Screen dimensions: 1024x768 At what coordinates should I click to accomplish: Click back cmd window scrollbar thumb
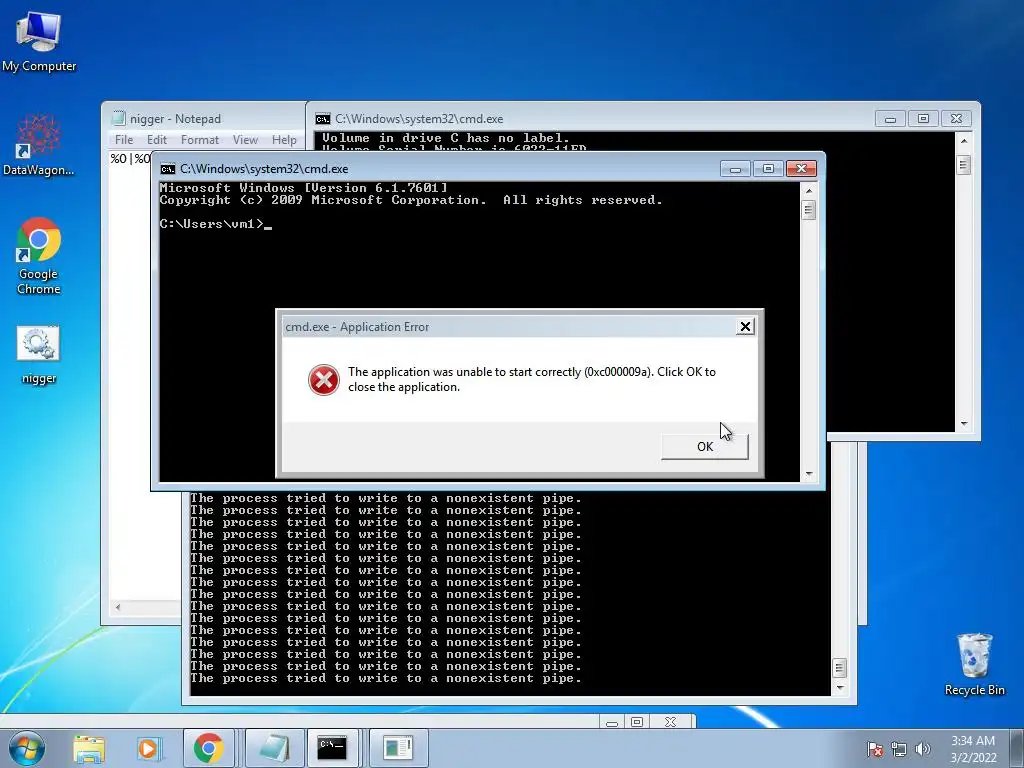[x=964, y=165]
